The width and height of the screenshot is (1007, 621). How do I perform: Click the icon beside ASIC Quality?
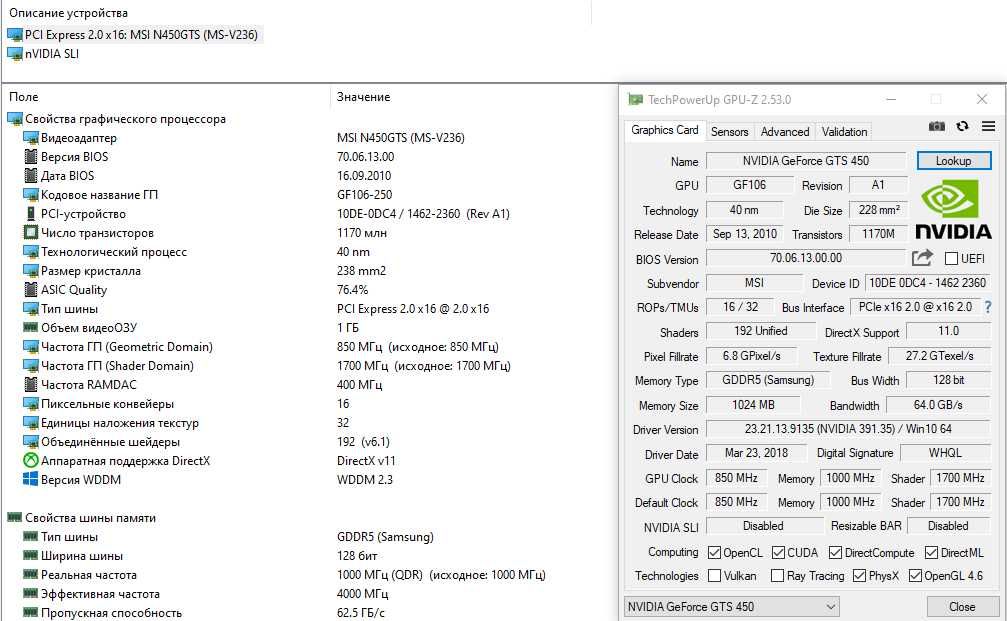[30, 290]
